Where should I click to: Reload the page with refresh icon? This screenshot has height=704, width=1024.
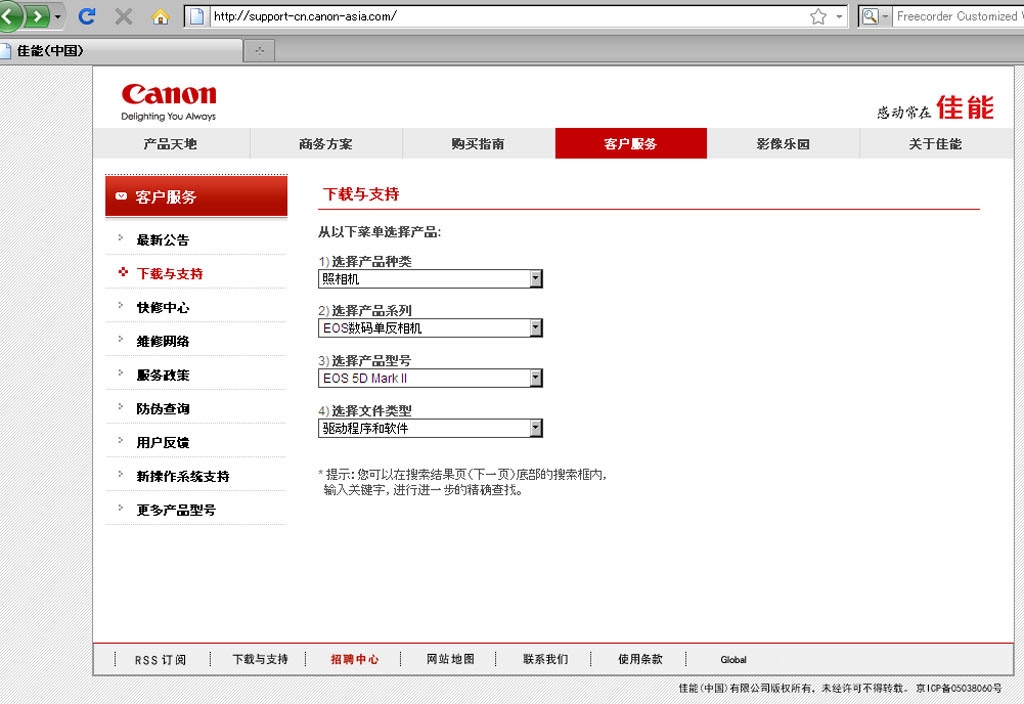[87, 16]
